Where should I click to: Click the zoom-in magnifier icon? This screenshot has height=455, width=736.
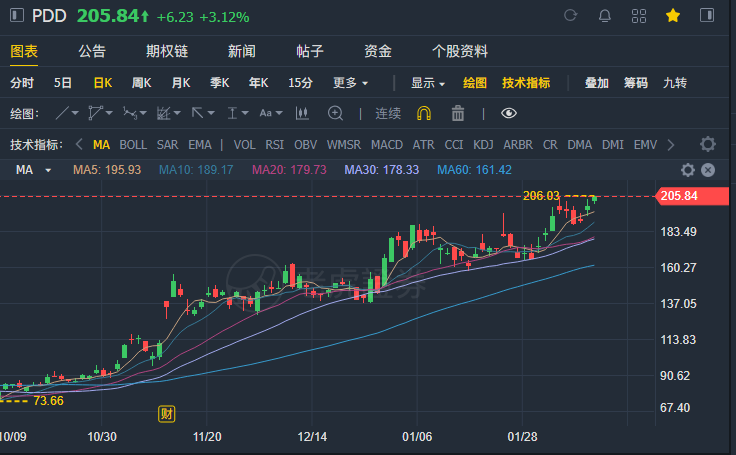(x=335, y=113)
